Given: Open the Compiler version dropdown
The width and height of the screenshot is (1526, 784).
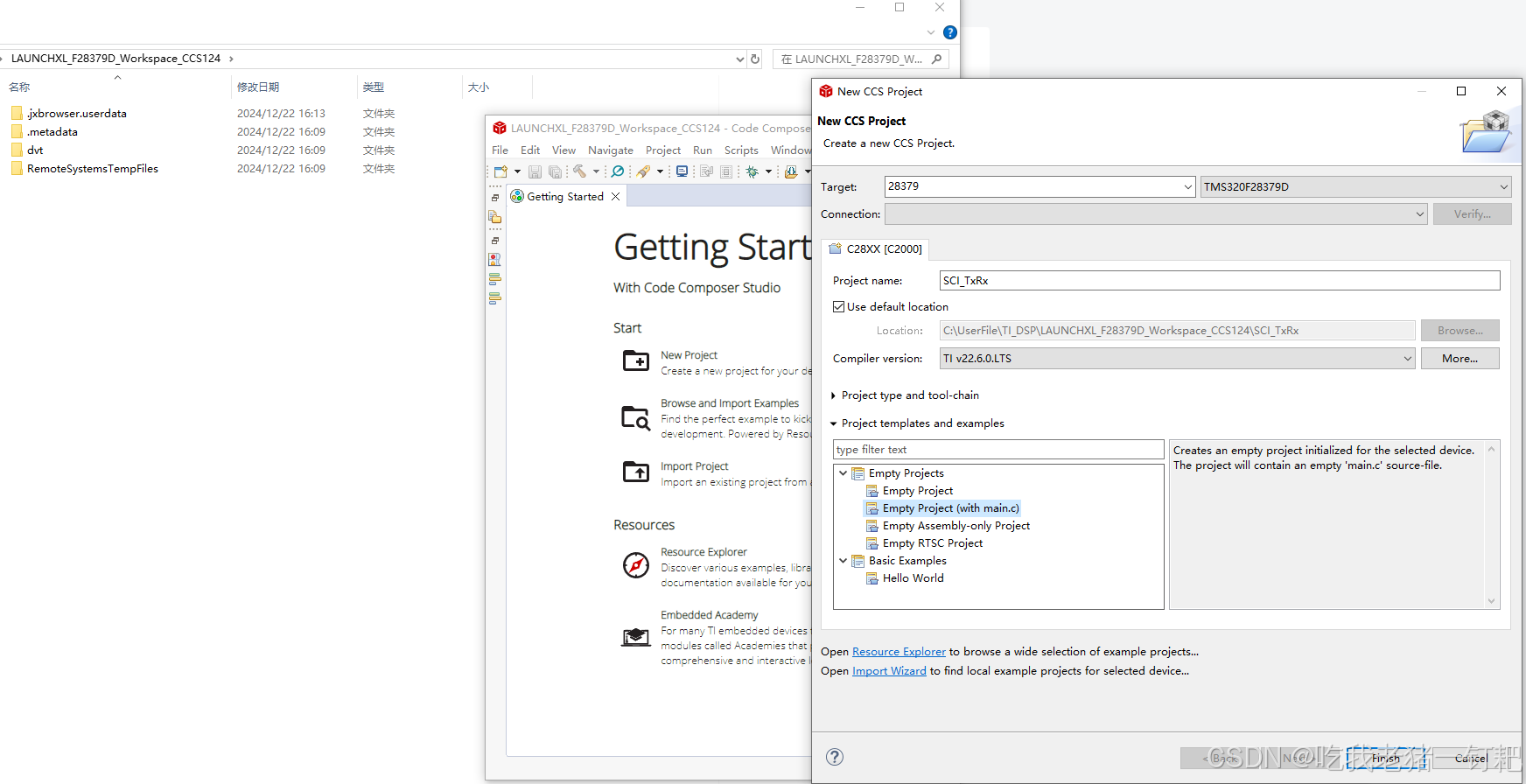Looking at the screenshot, I should (x=1407, y=358).
